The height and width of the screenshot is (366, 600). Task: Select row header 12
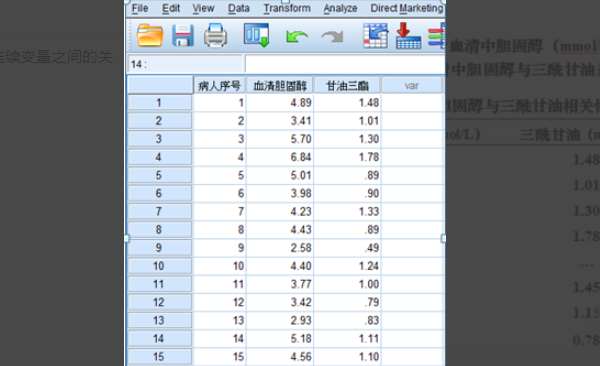click(x=159, y=302)
